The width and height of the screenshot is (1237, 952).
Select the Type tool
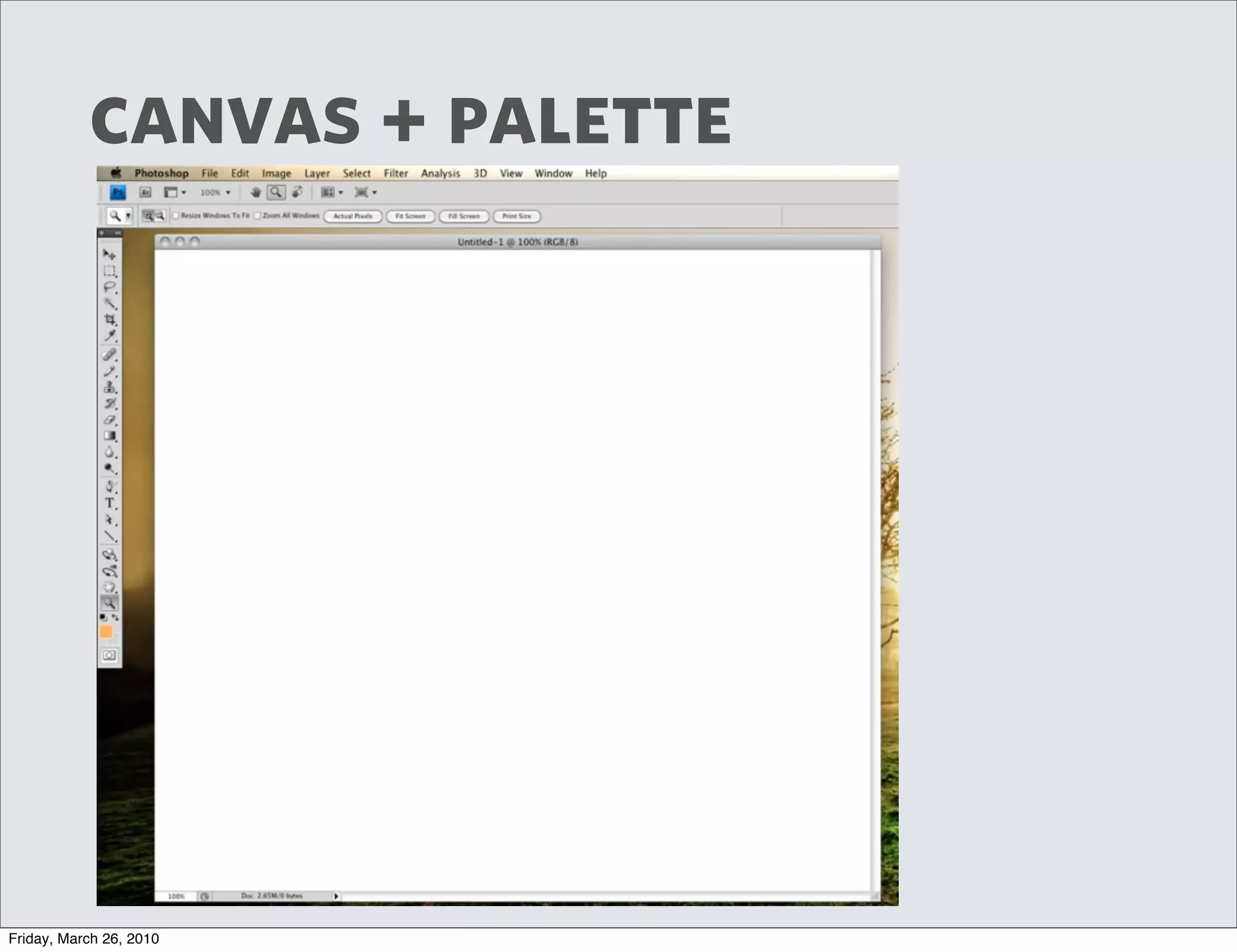click(109, 503)
